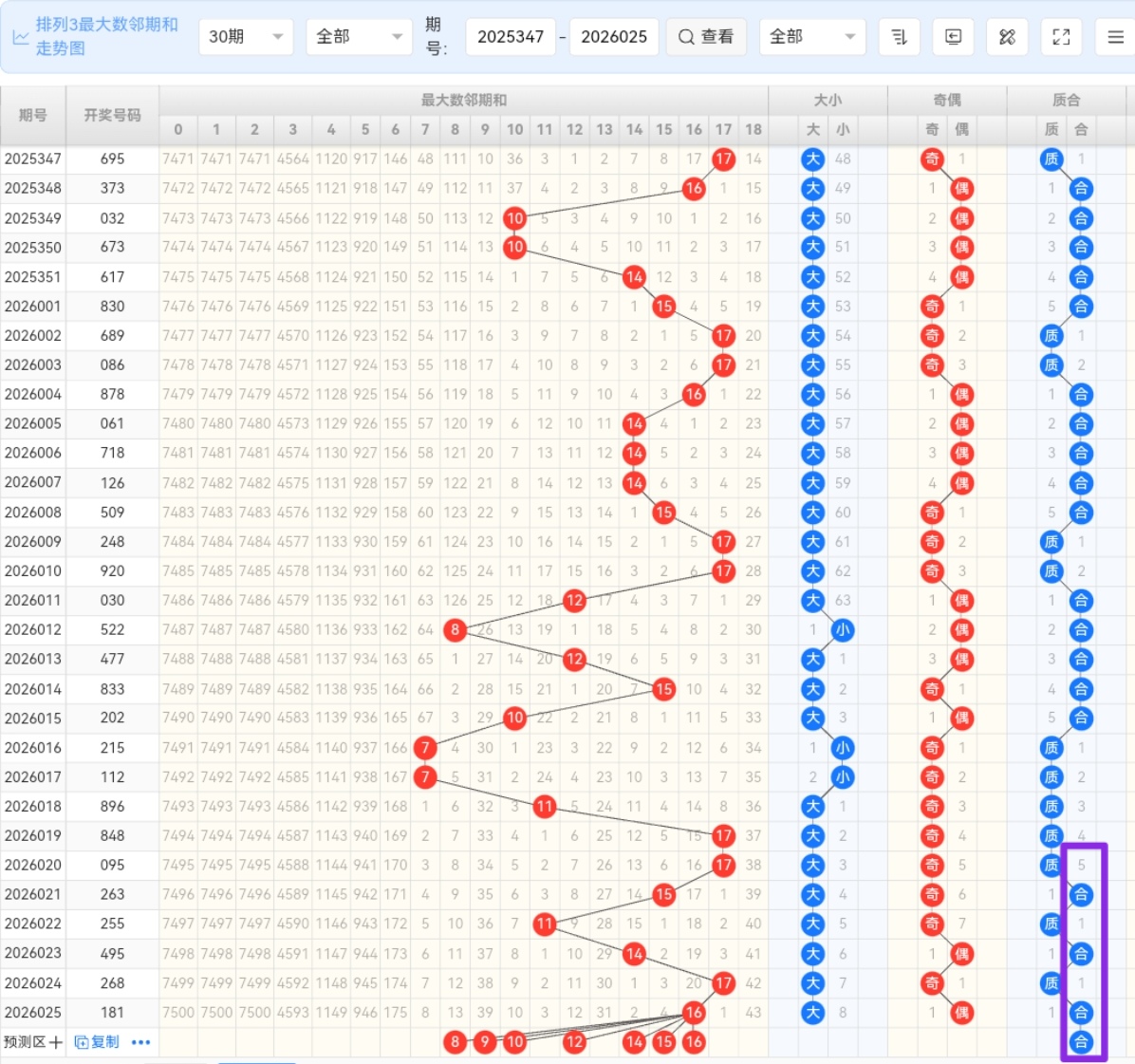Toggle the blue 合 ball in prediction row
The width and height of the screenshot is (1135, 1064).
pyautogui.click(x=1081, y=1041)
